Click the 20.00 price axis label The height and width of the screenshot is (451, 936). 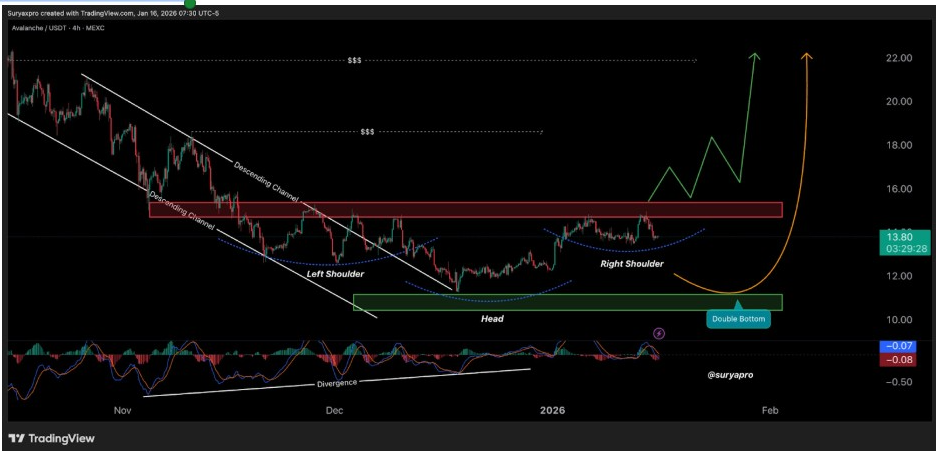coord(900,101)
